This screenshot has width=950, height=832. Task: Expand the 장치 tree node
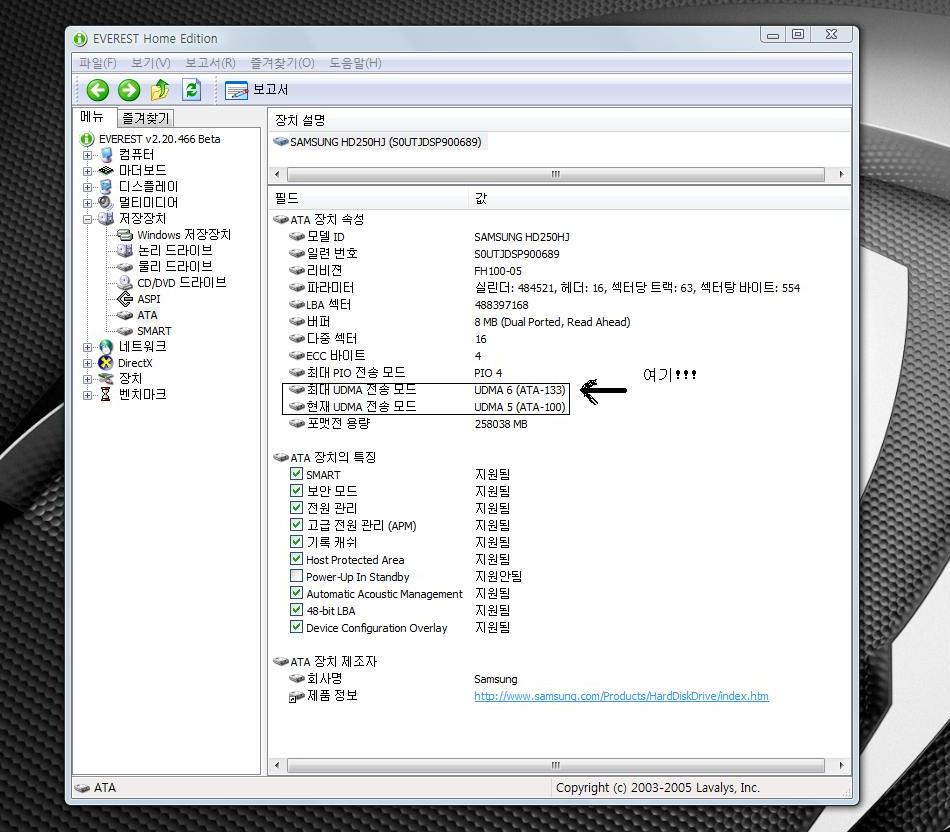(88, 379)
